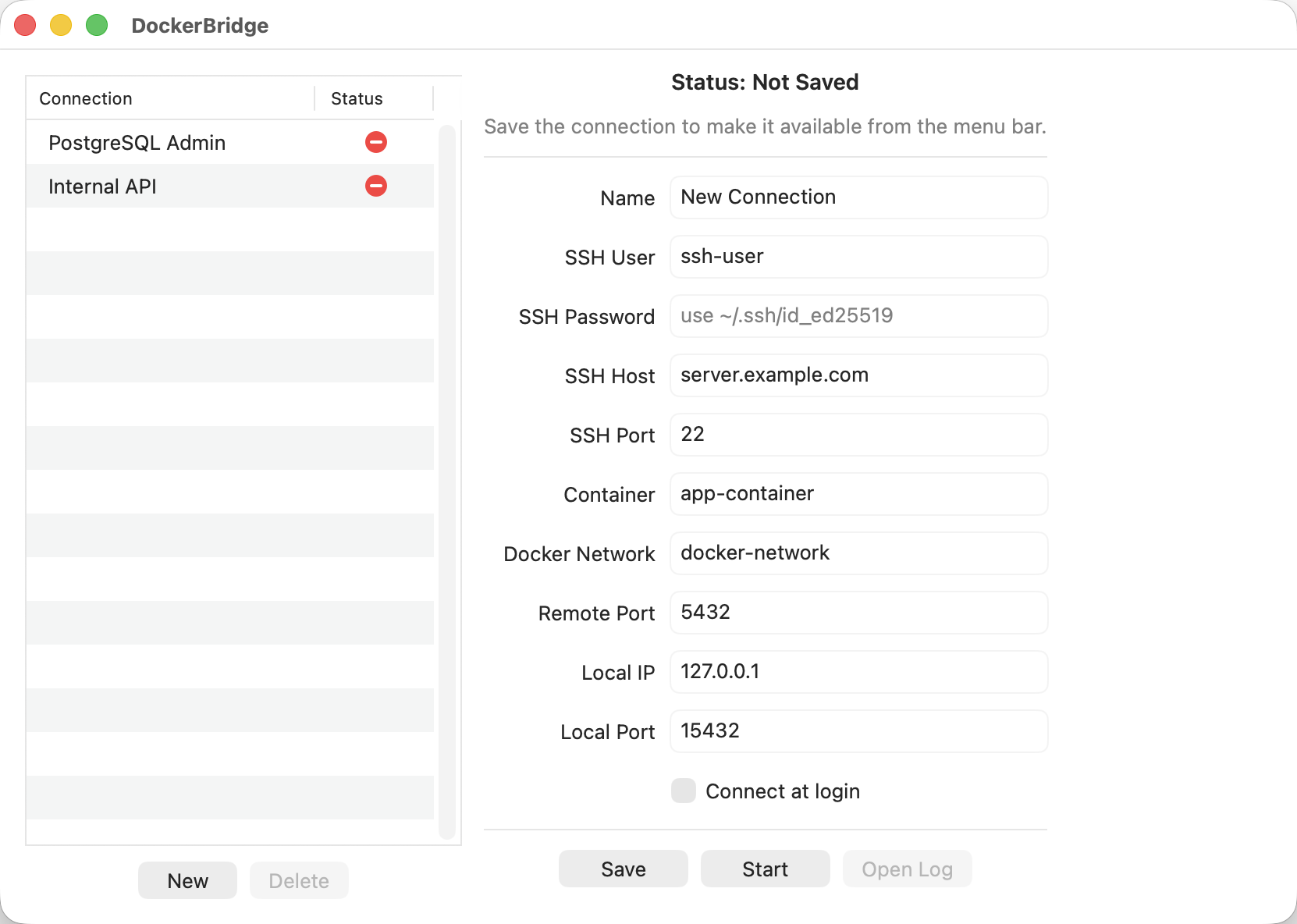Save the connection settings
Screen dimensions: 1297x924
[x=624, y=869]
